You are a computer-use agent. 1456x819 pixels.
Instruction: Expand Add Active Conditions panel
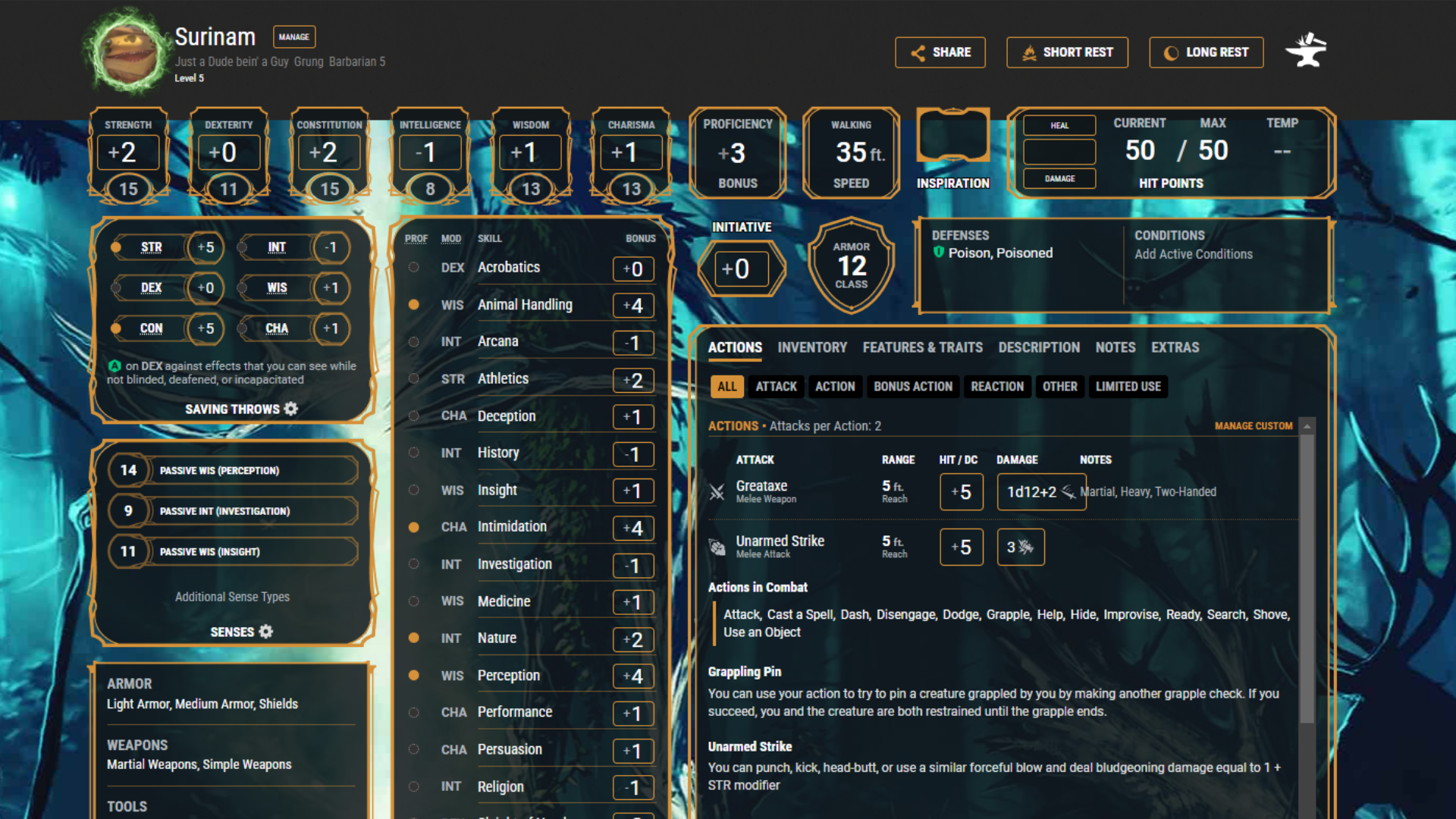click(1193, 254)
